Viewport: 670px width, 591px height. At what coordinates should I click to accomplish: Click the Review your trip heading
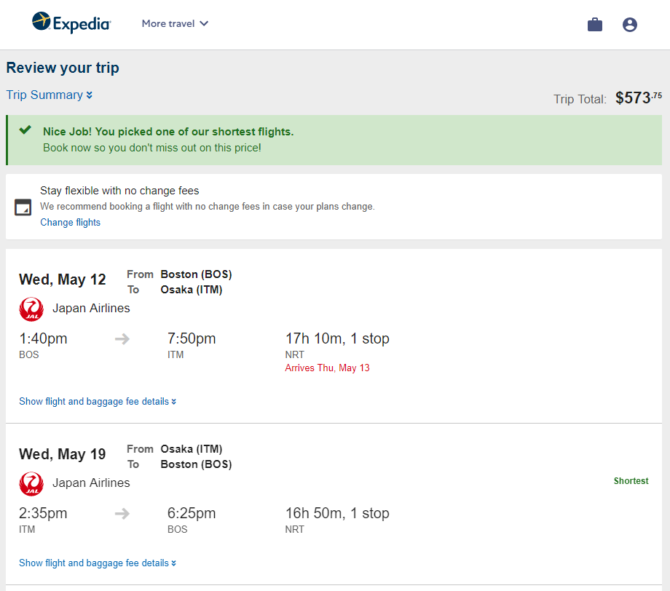click(x=63, y=68)
